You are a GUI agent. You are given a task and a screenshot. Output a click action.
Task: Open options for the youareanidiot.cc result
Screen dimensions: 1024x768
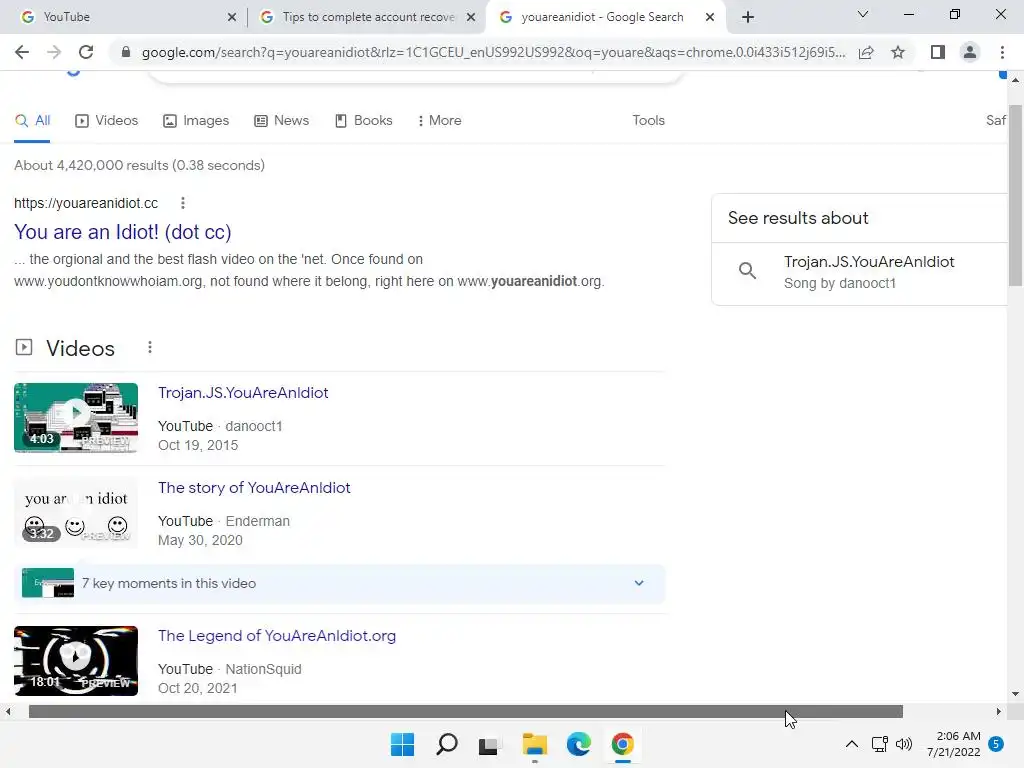(x=183, y=203)
